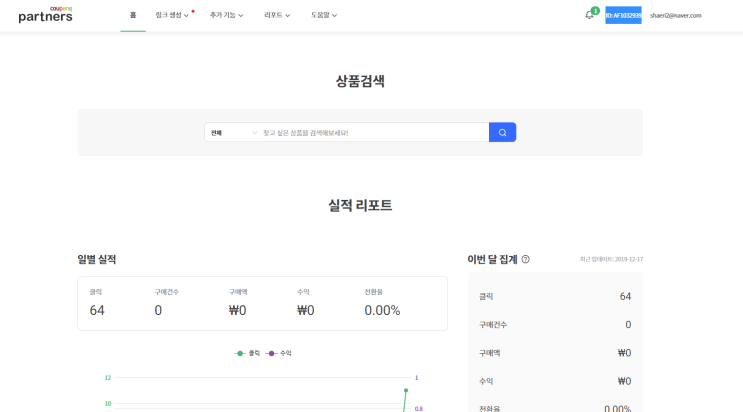Image resolution: width=743 pixels, height=412 pixels.
Task: Open the 전체 category dropdown
Action: [x=234, y=133]
